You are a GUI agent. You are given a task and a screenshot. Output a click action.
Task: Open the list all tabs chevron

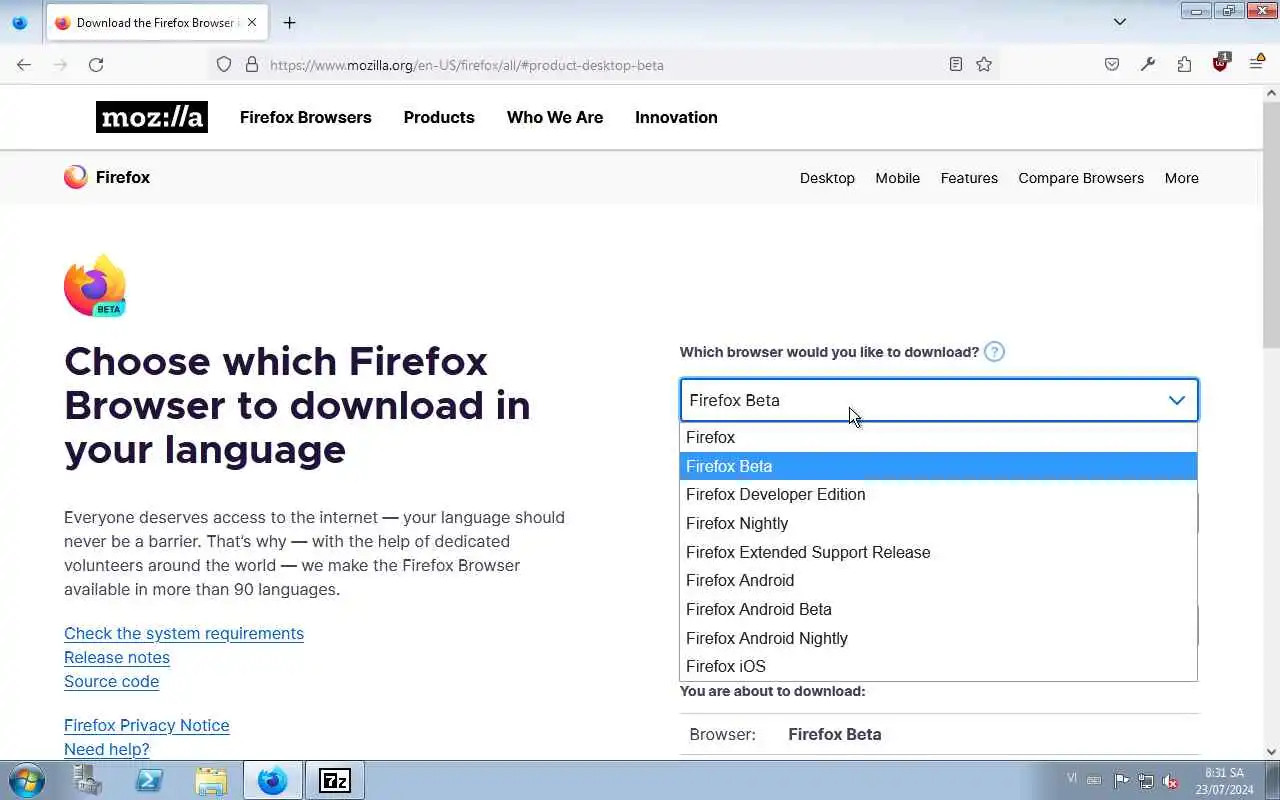pos(1120,22)
